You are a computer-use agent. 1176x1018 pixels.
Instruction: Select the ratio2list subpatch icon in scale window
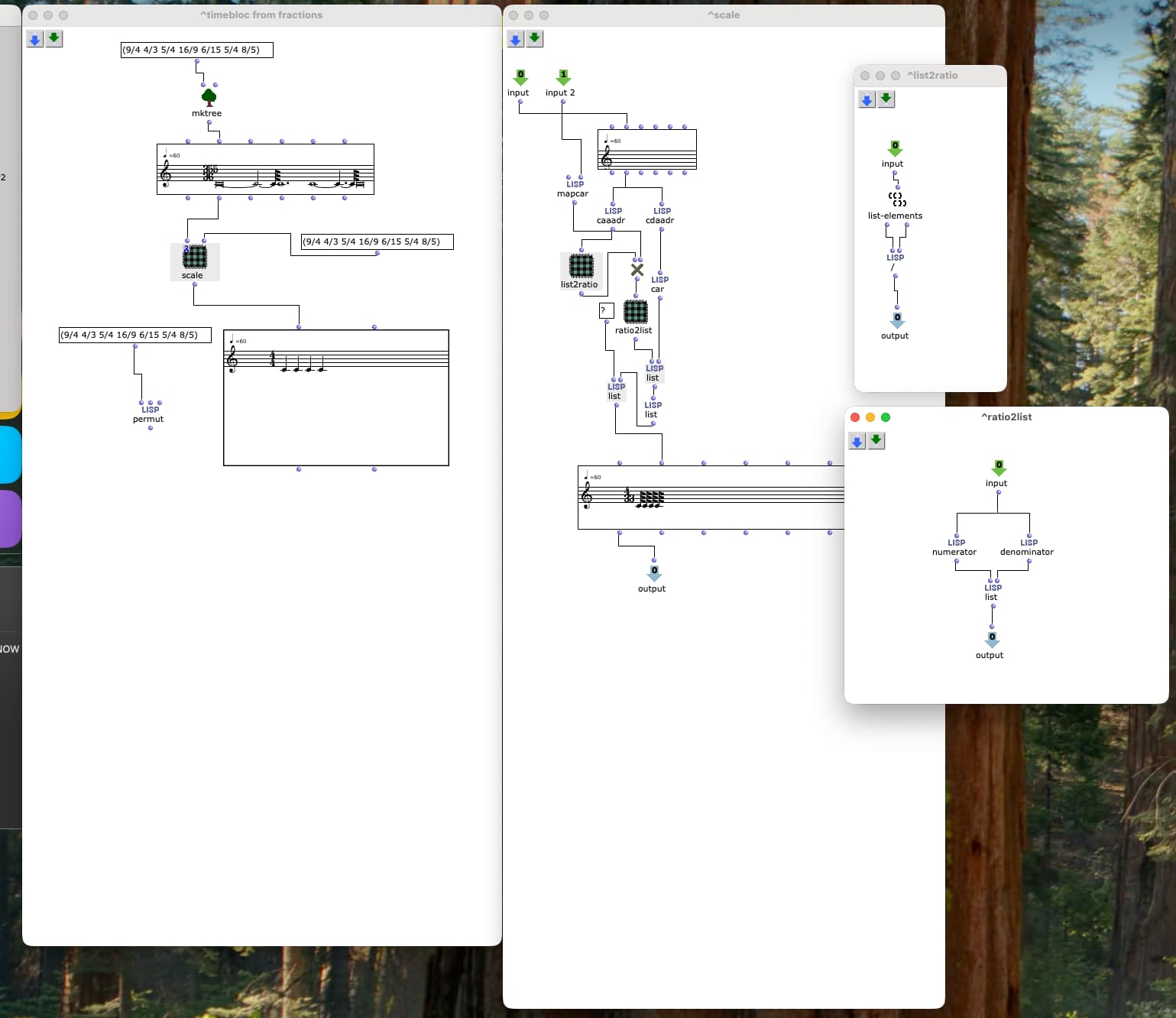click(635, 312)
